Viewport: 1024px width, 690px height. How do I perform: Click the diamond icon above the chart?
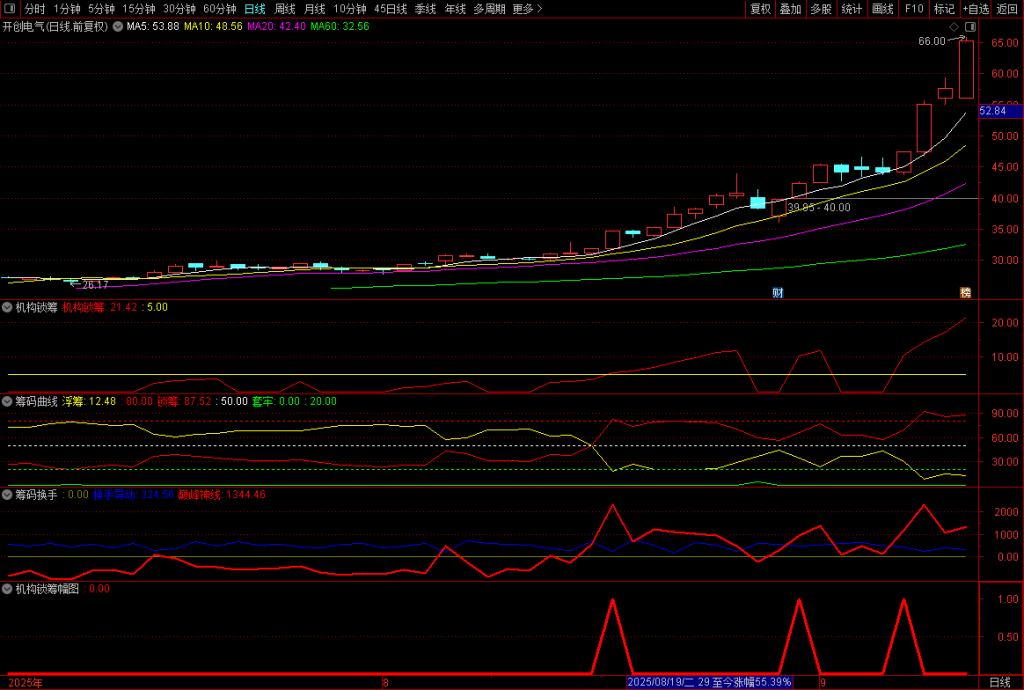click(953, 27)
